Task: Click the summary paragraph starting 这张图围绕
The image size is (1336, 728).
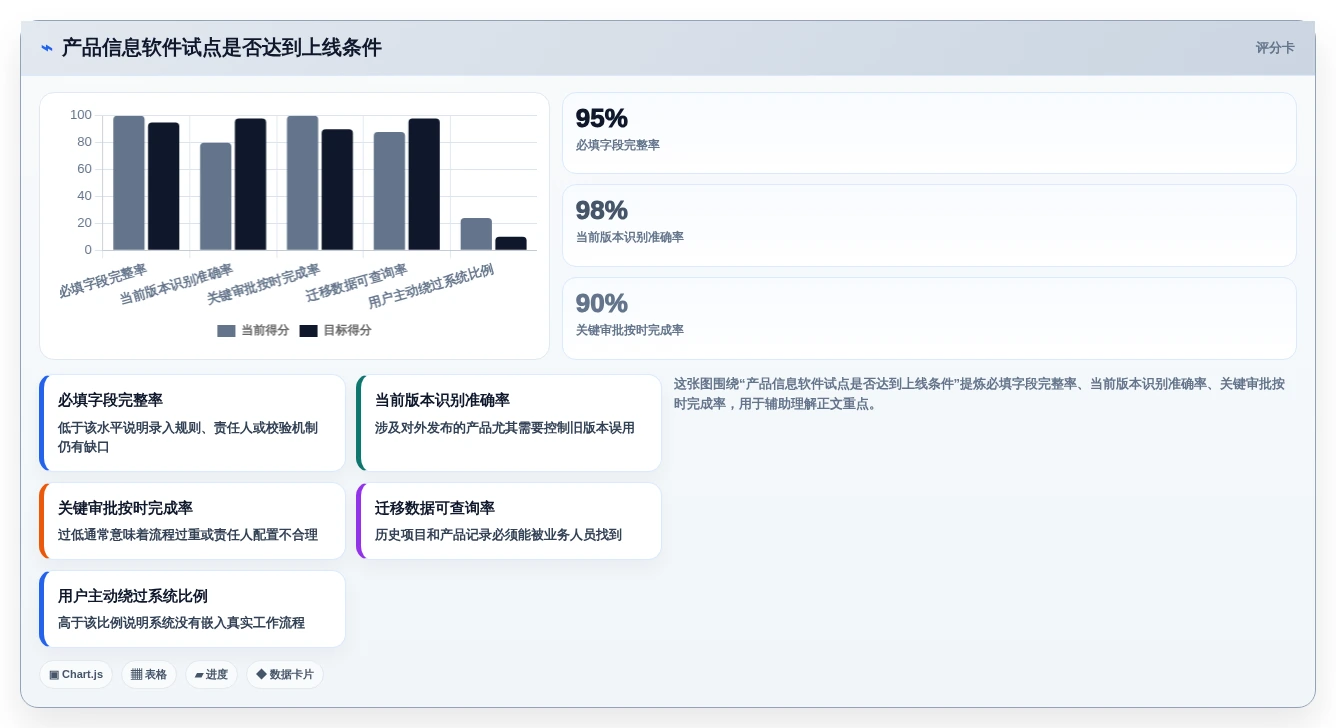Action: tap(979, 394)
